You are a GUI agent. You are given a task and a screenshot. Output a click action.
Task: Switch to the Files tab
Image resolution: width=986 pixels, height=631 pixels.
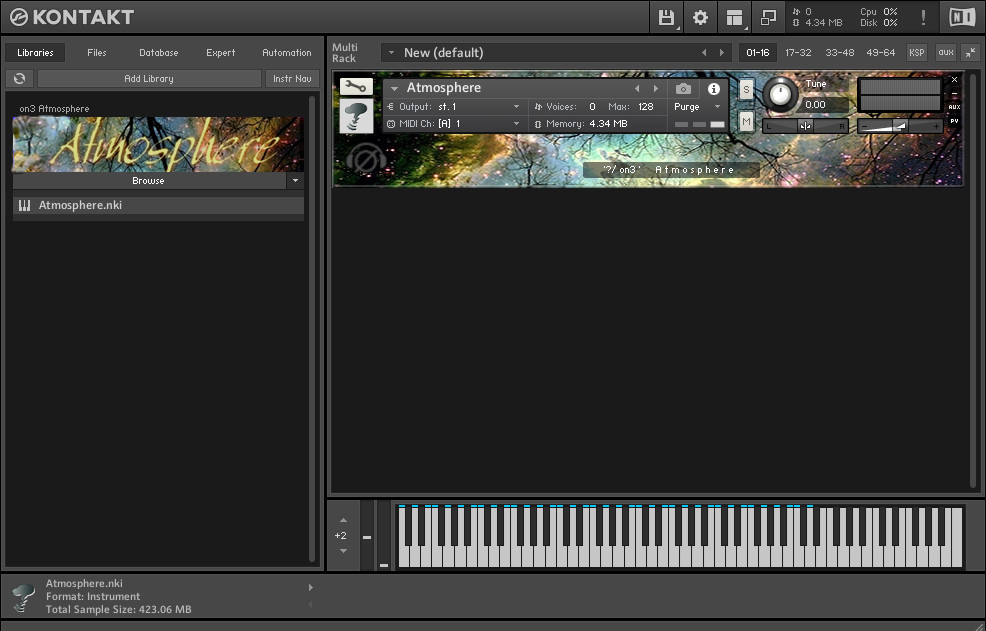pyautogui.click(x=97, y=53)
